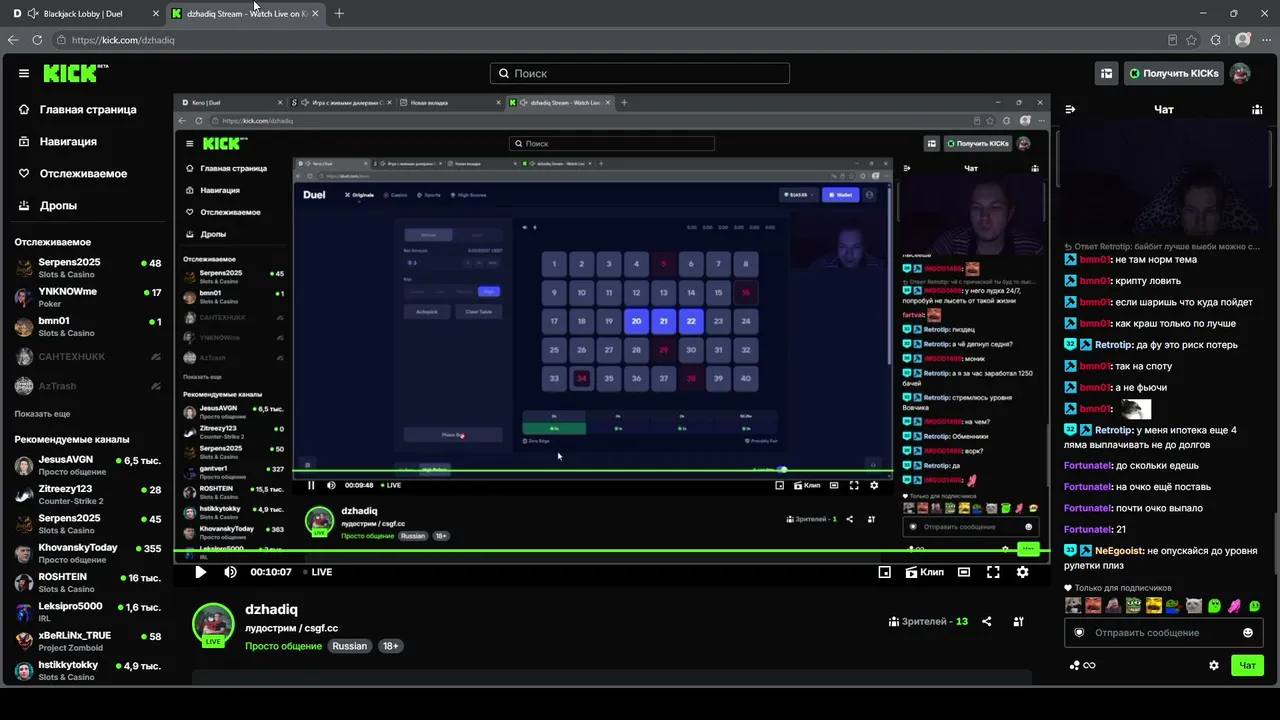Open recommended channel JesusAVGN
Image resolution: width=1280 pixels, height=720 pixels.
tap(88, 465)
